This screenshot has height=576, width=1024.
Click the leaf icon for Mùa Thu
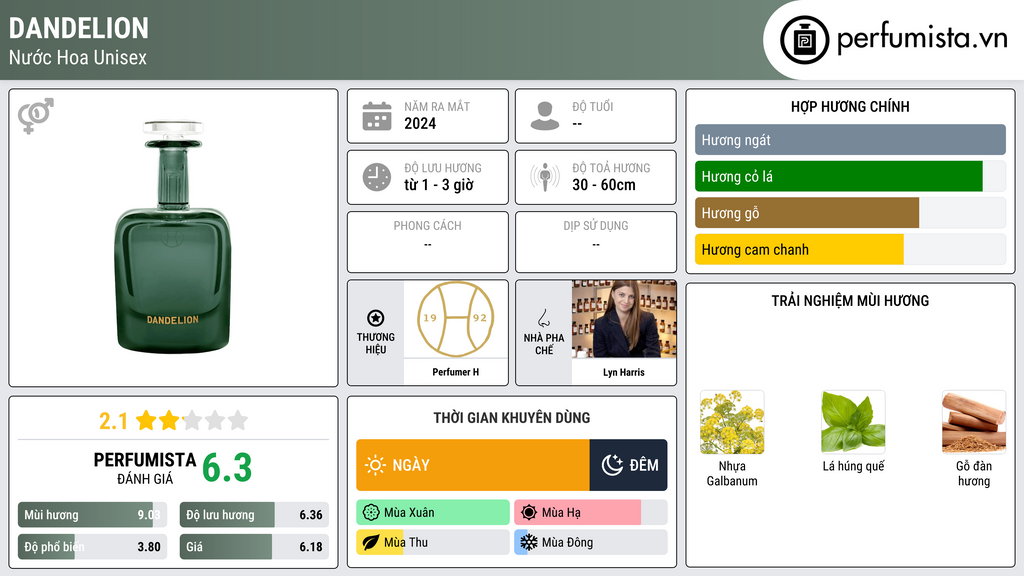[x=371, y=542]
